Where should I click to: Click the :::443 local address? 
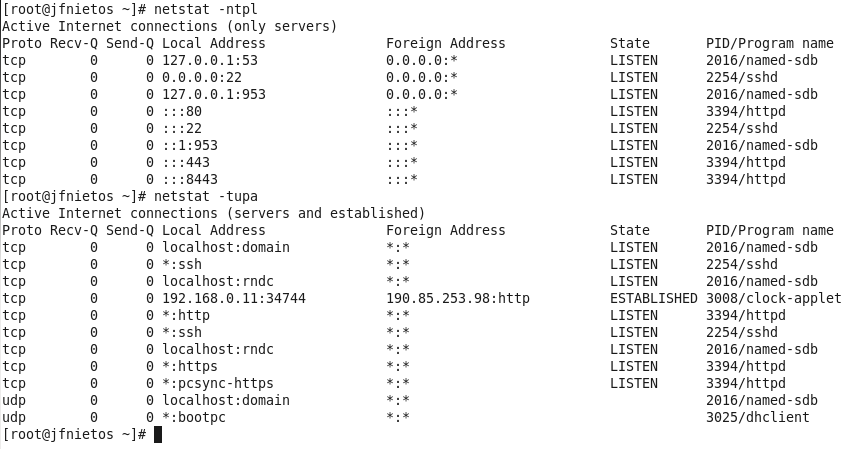click(x=186, y=162)
